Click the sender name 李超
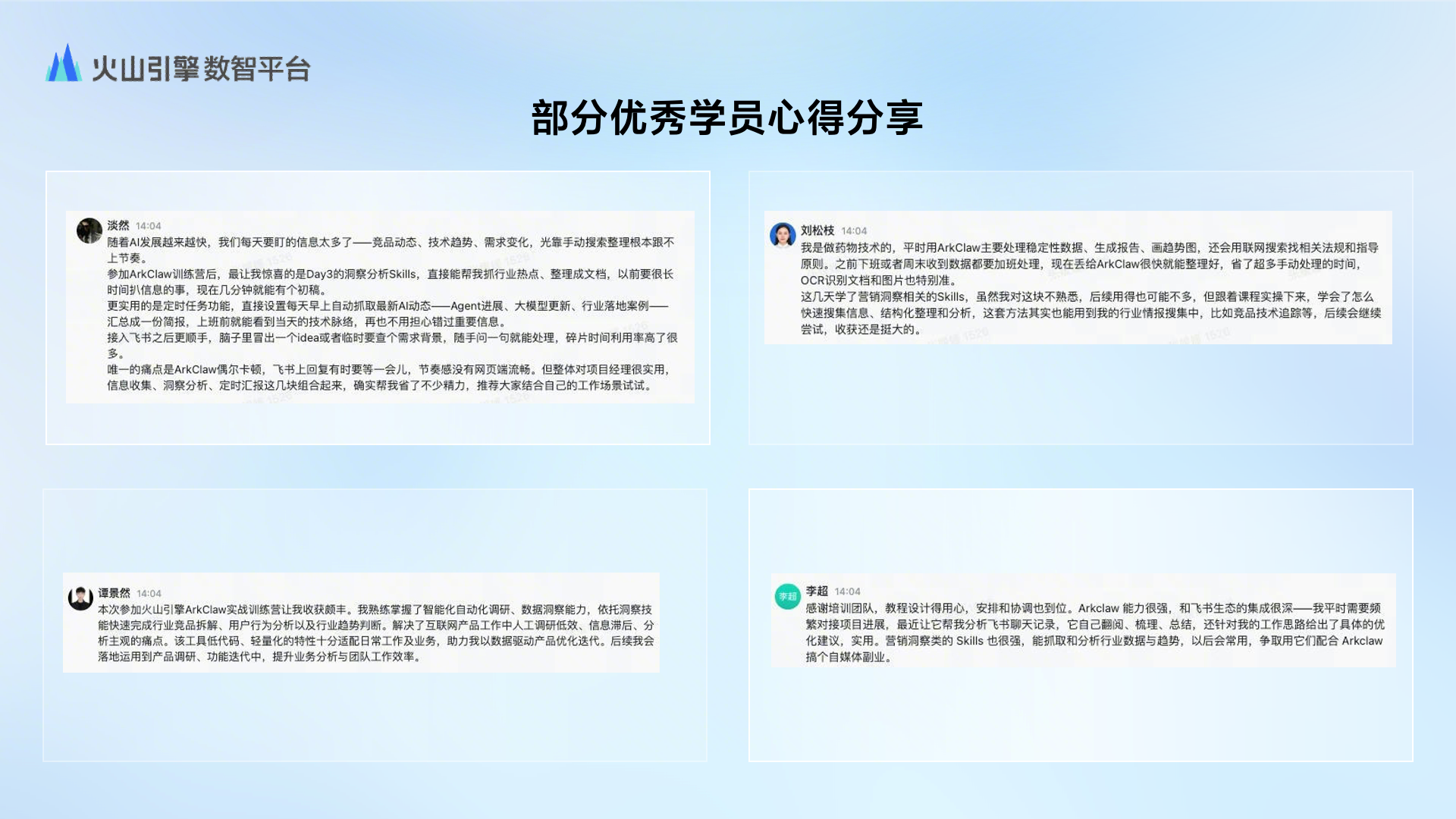The image size is (1456, 819). tap(817, 591)
